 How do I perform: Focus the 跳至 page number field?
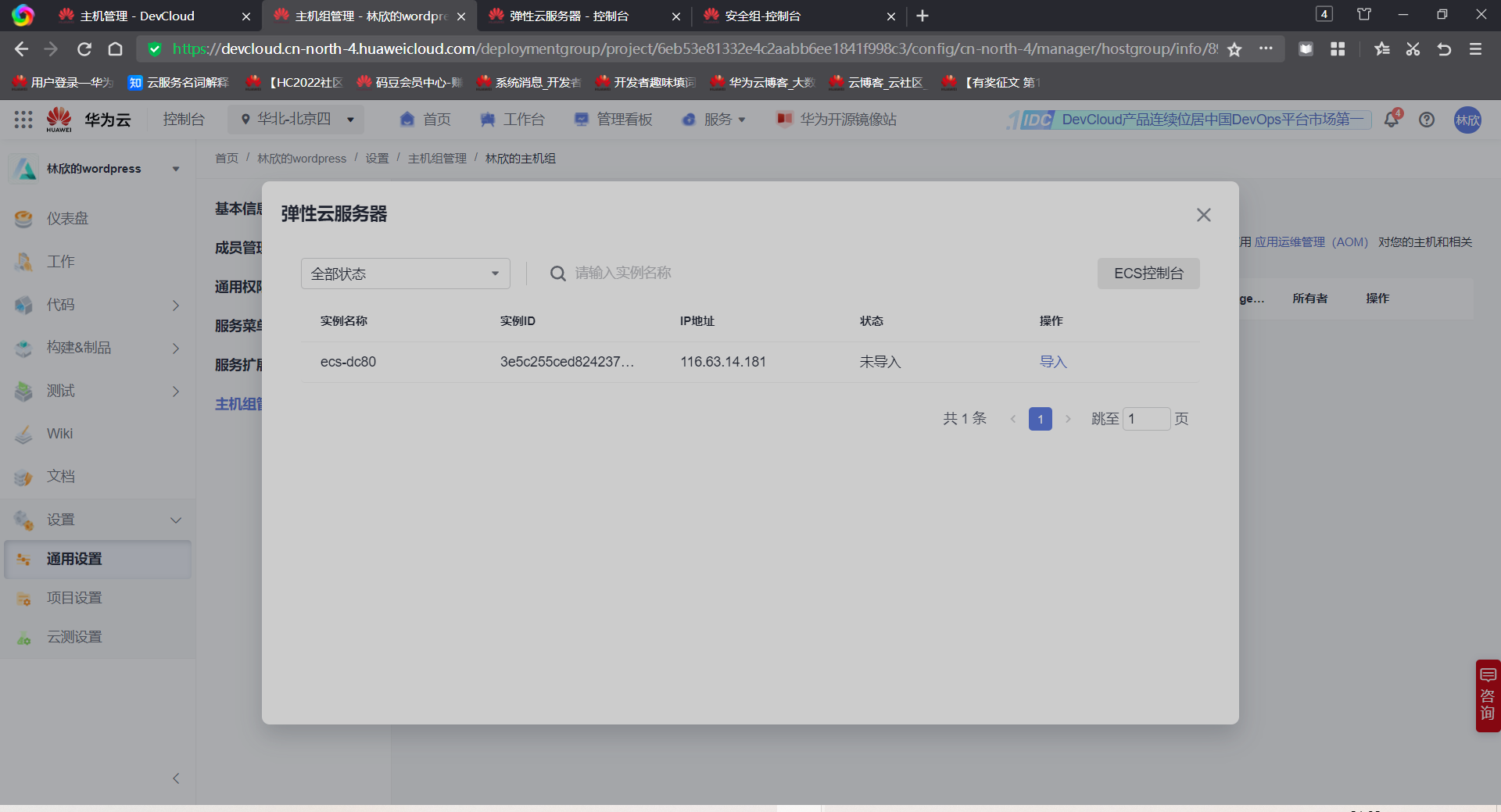click(x=1147, y=419)
